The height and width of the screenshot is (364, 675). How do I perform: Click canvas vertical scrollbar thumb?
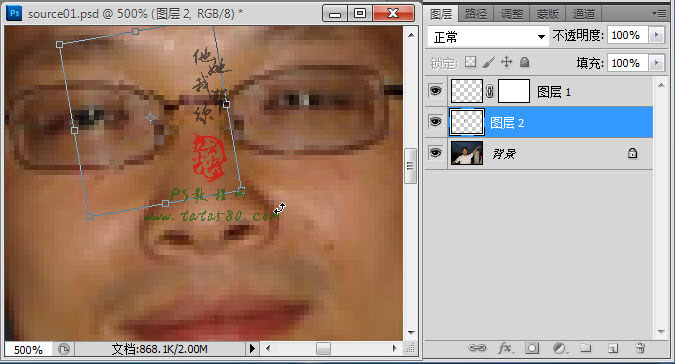[411, 166]
